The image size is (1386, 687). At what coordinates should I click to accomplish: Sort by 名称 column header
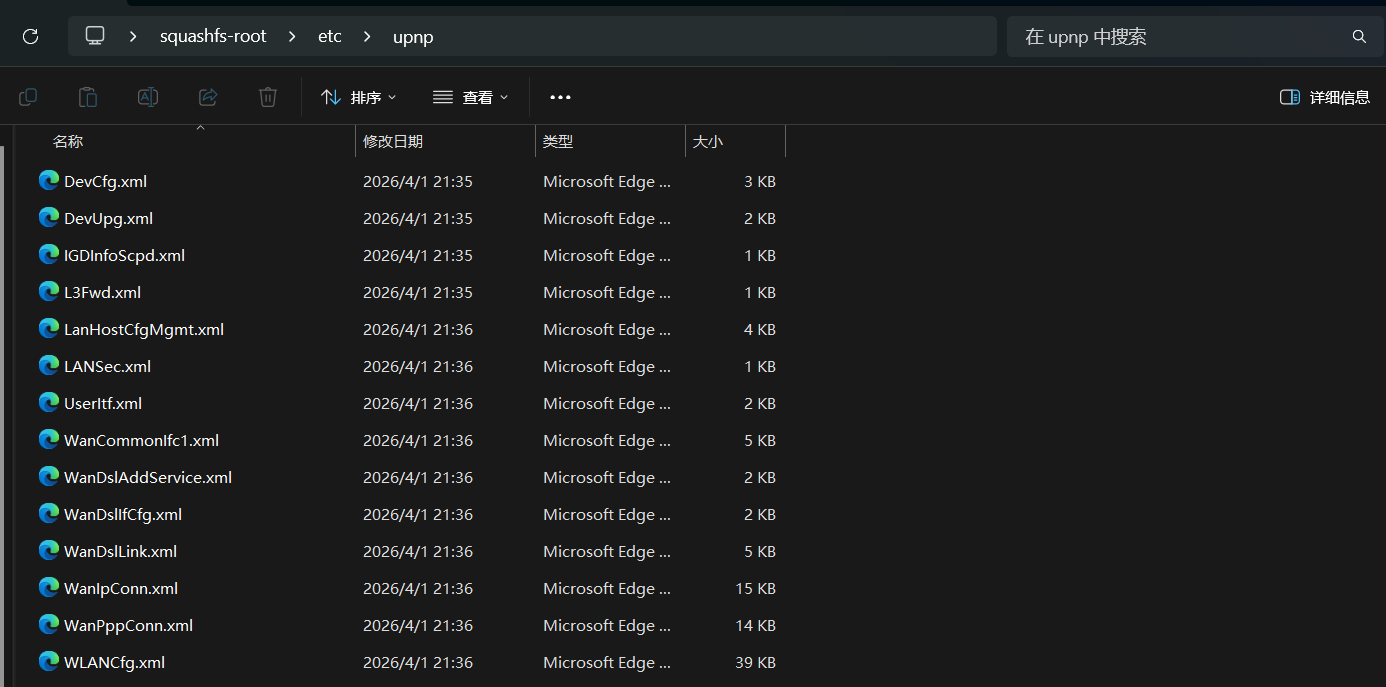68,142
